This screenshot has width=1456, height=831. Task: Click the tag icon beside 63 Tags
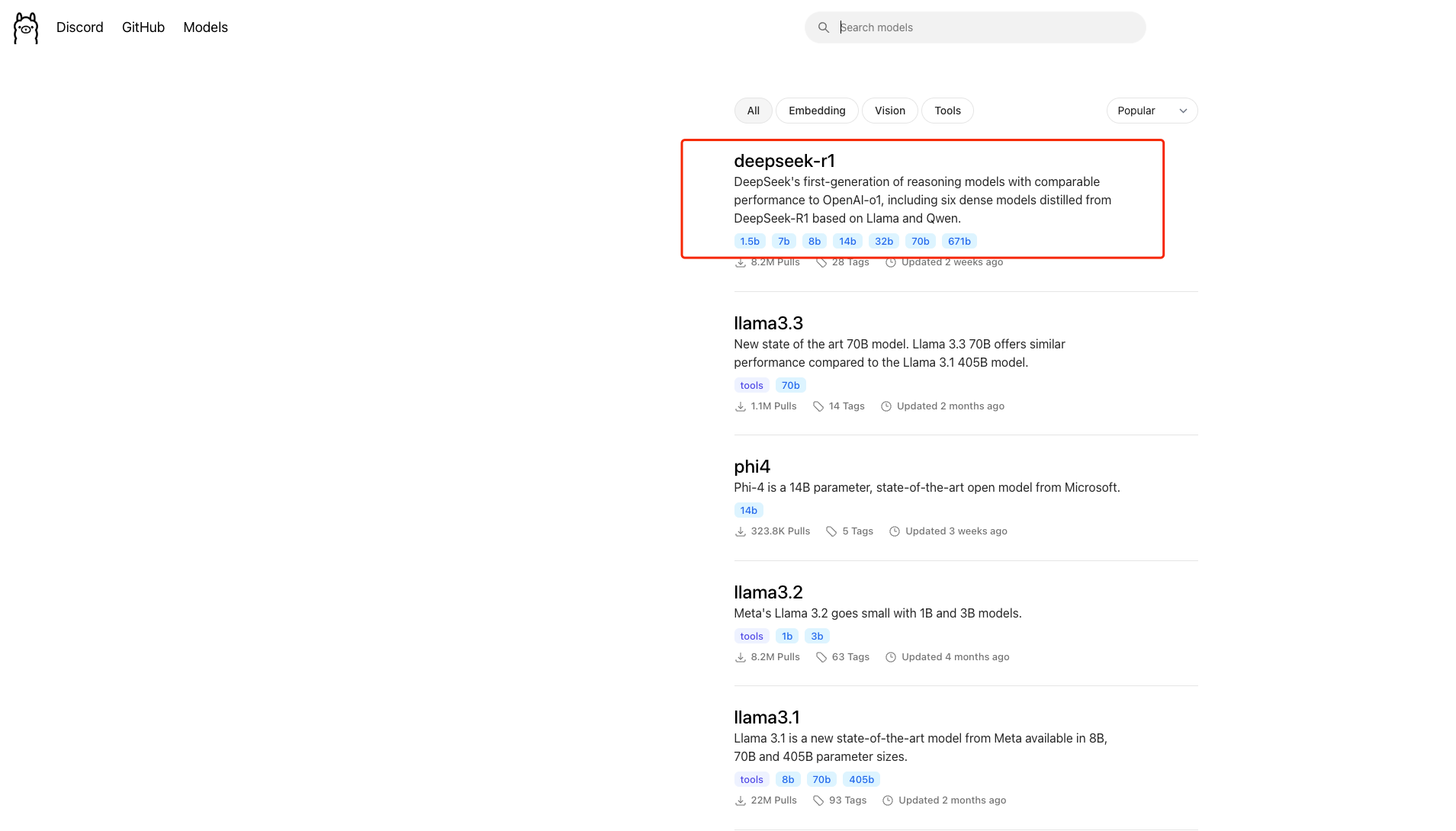821,657
